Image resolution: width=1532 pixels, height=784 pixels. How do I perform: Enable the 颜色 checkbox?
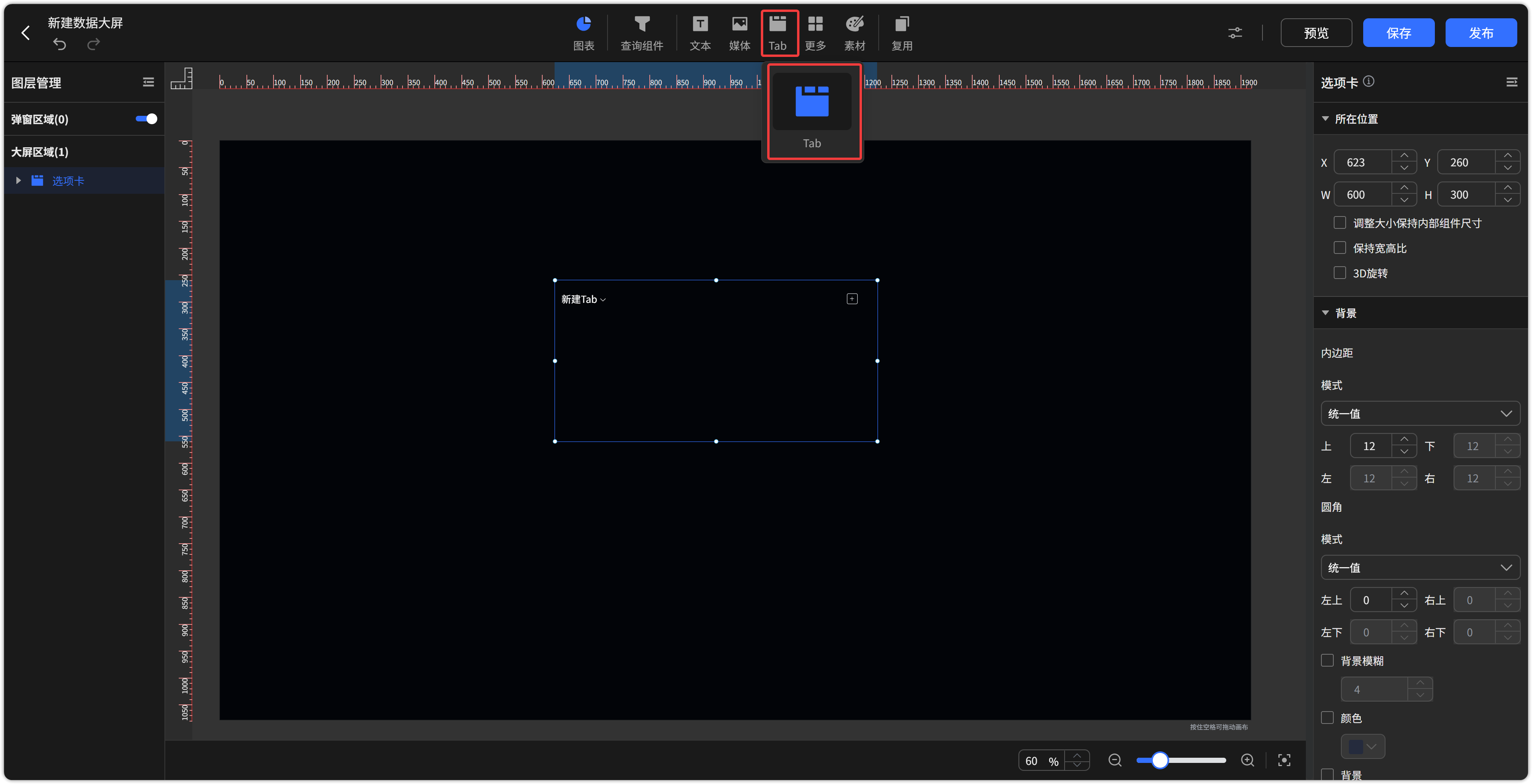pos(1327,718)
